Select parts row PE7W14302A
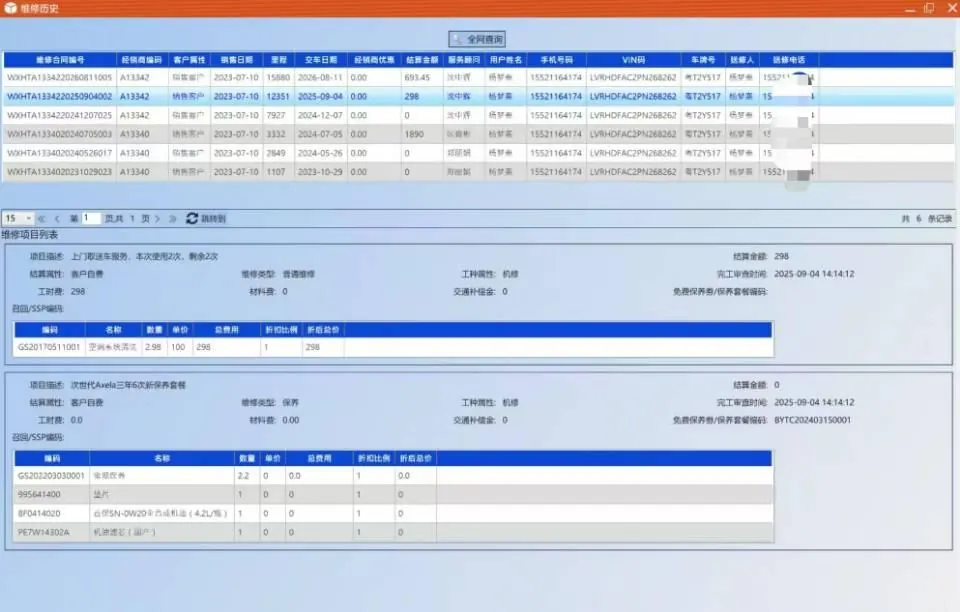 pyautogui.click(x=394, y=532)
